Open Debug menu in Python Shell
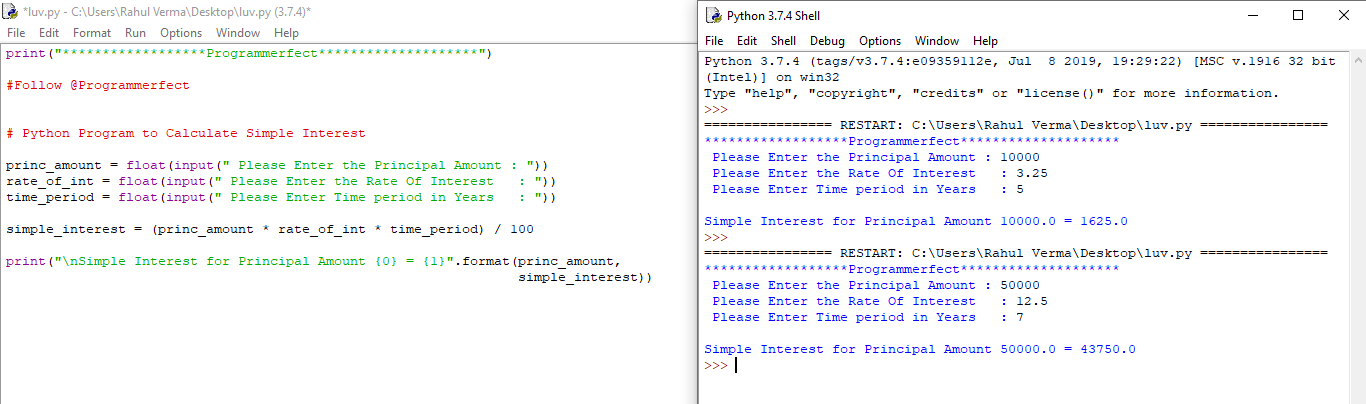The image size is (1366, 404). pyautogui.click(x=827, y=41)
